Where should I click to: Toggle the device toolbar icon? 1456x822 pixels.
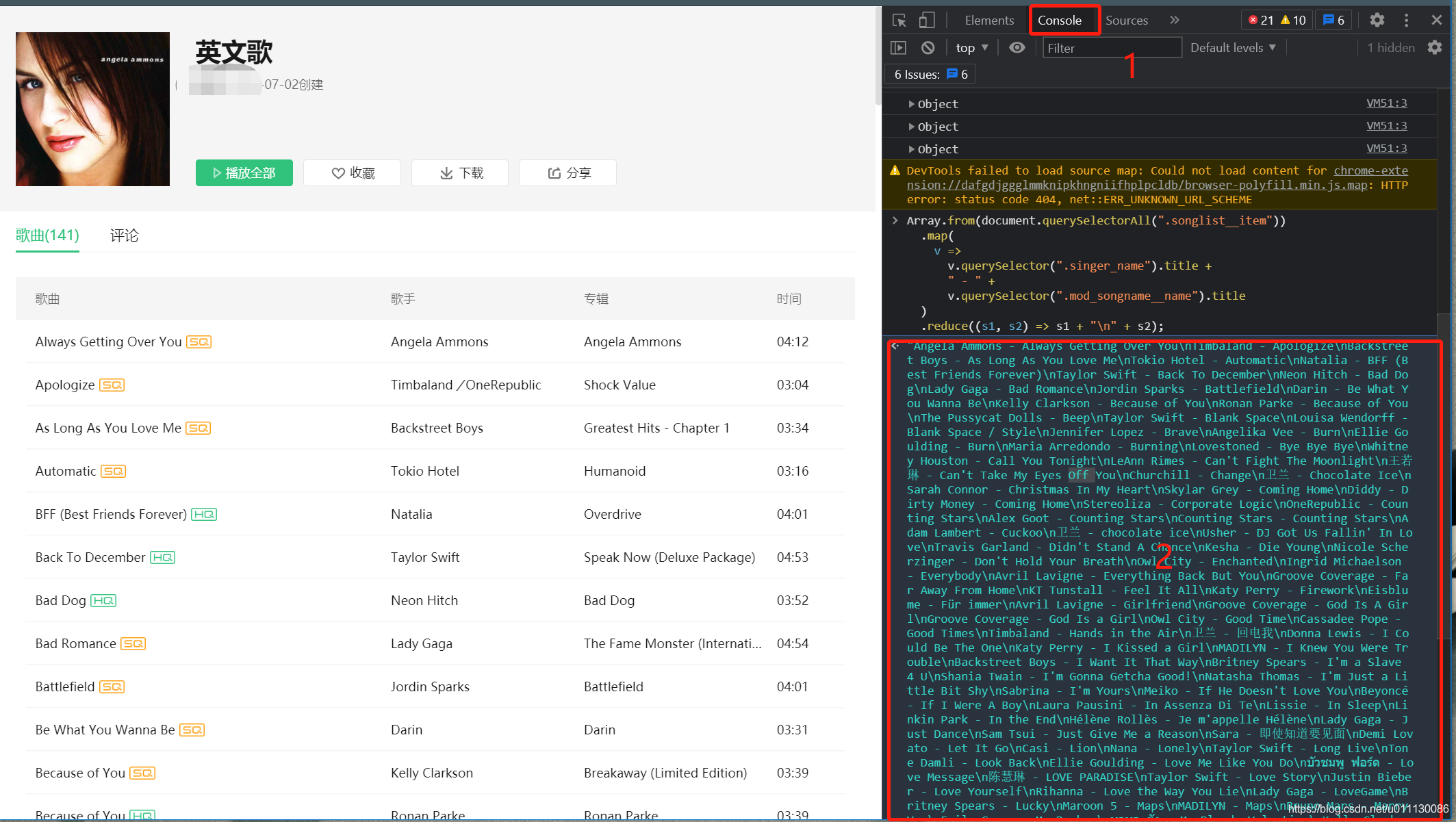tap(926, 21)
